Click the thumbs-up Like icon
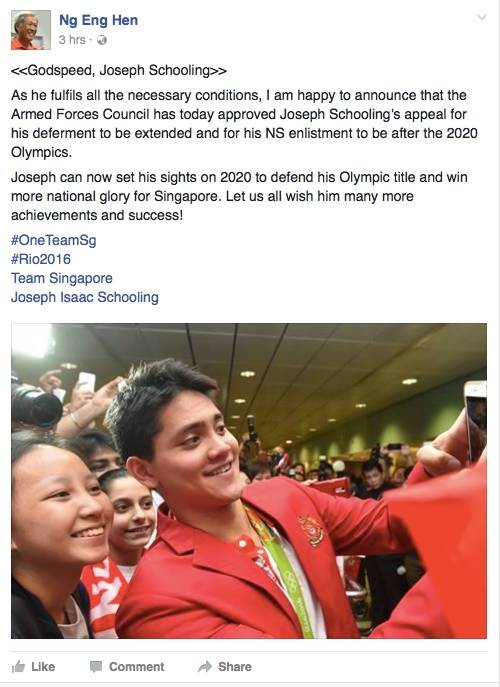The height and width of the screenshot is (687, 500). coord(18,666)
